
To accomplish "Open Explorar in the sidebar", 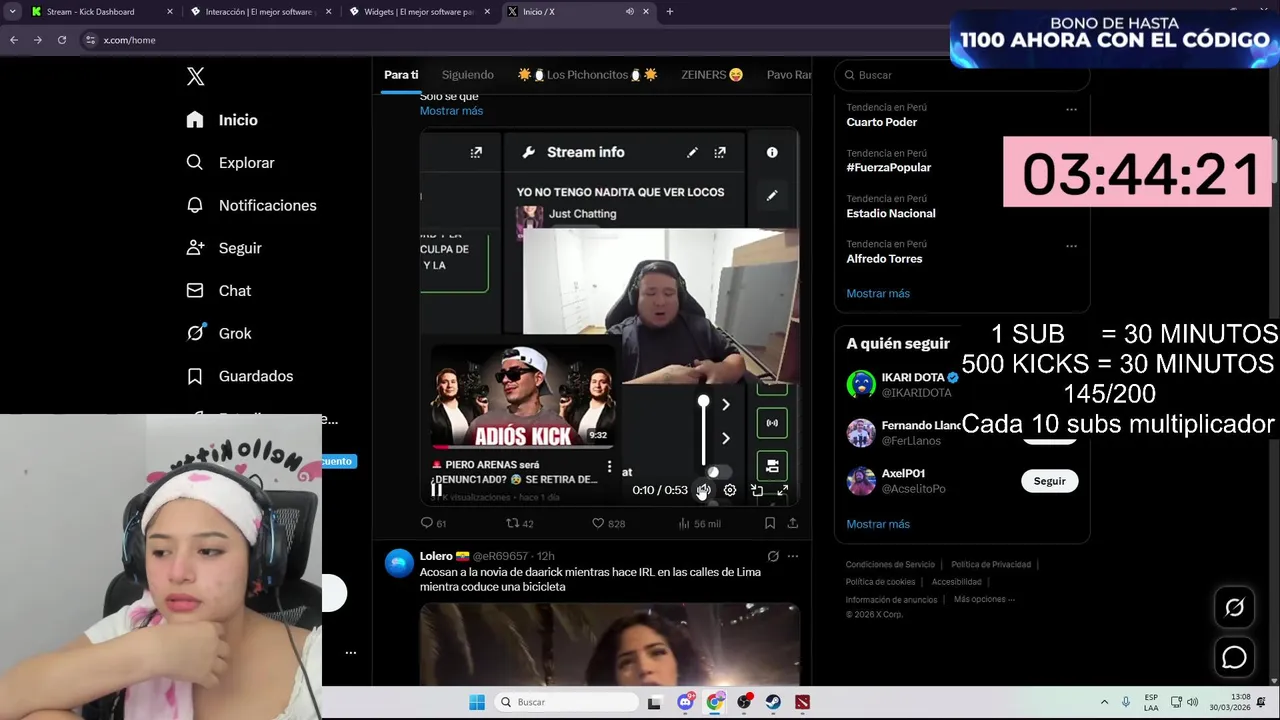I will (x=230, y=163).
